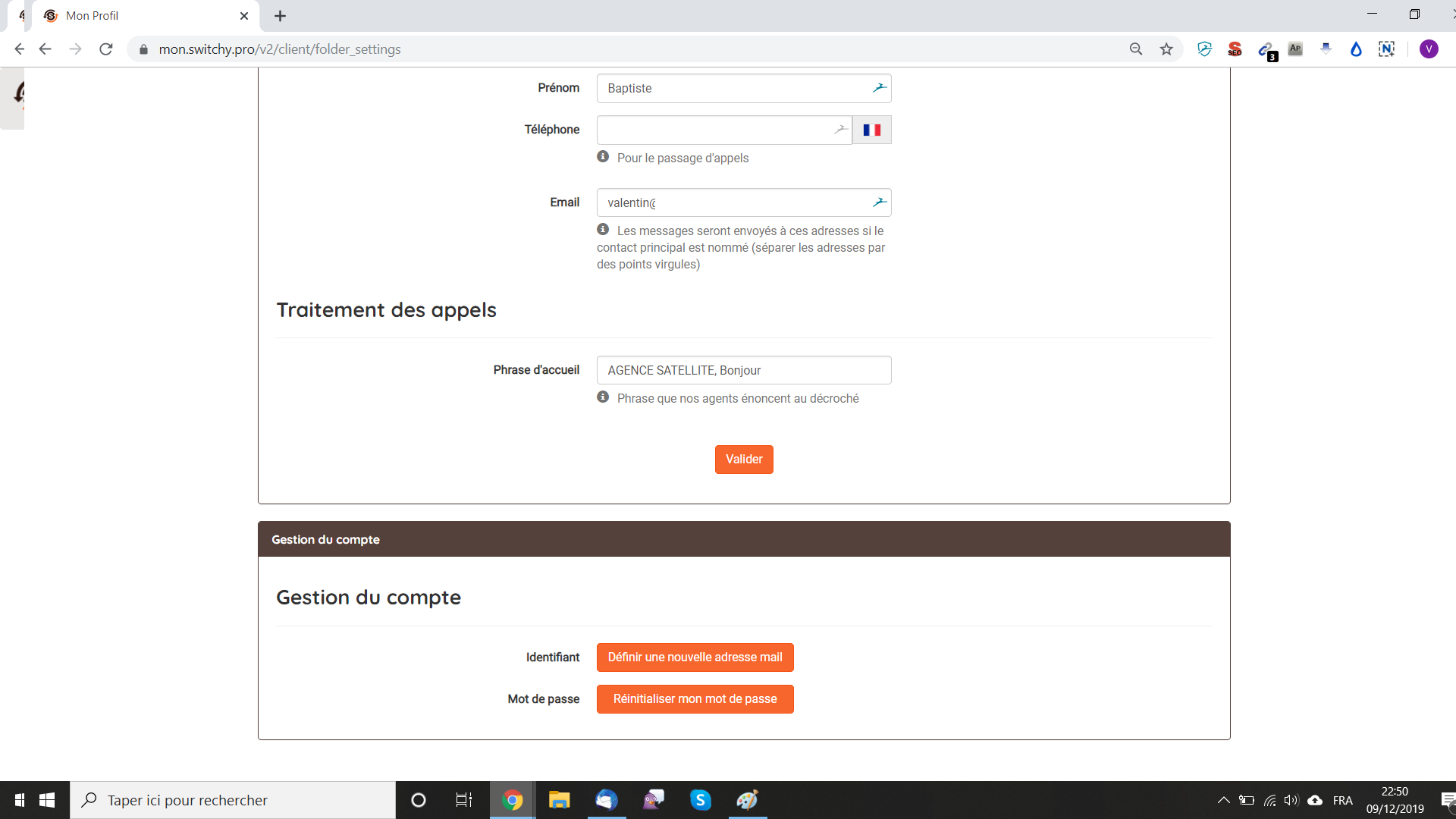Click the Gestion du compte panel header
Screen dimensions: 1456x819
[x=744, y=539]
